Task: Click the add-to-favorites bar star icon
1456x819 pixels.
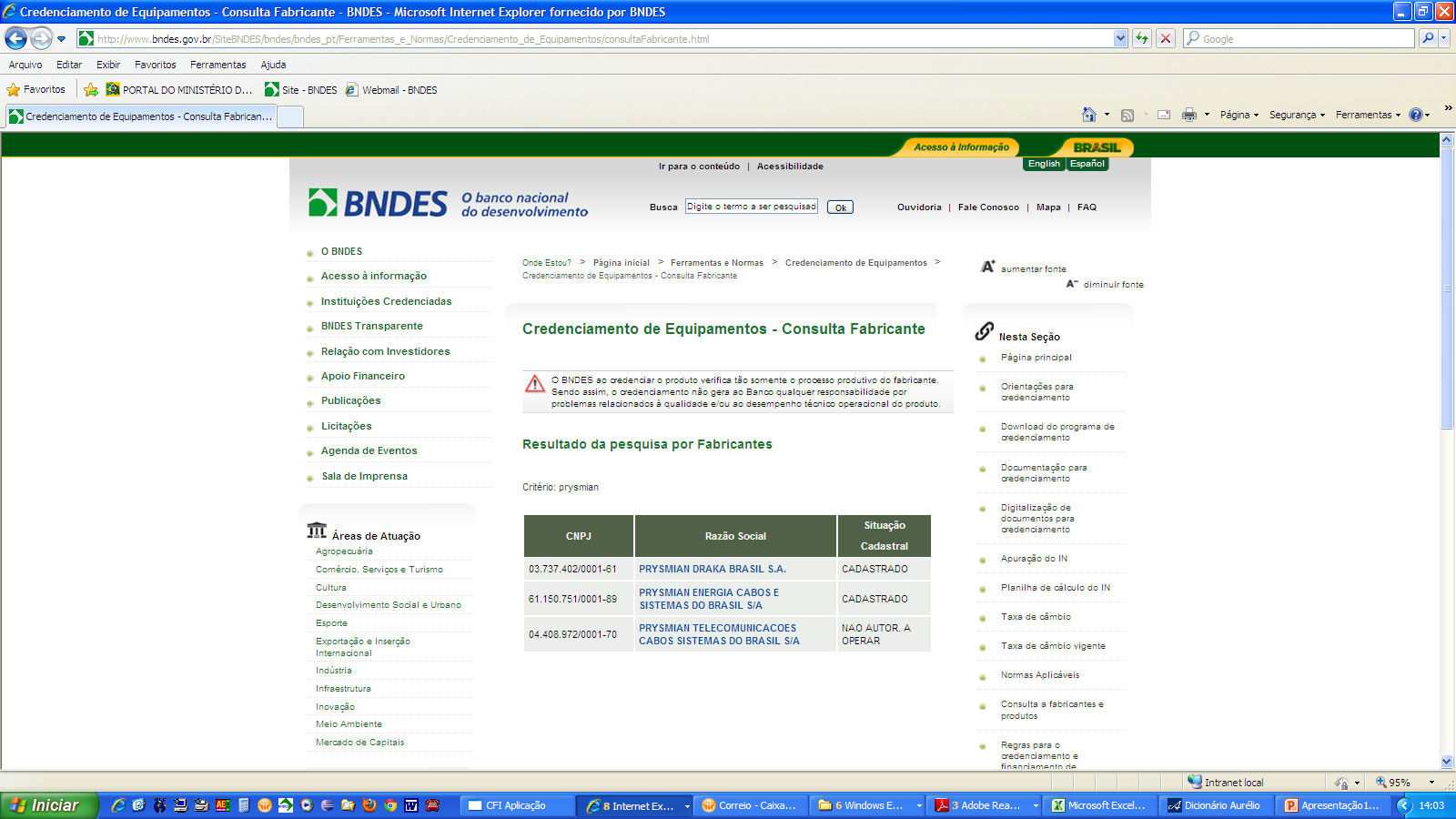Action: pos(91,89)
